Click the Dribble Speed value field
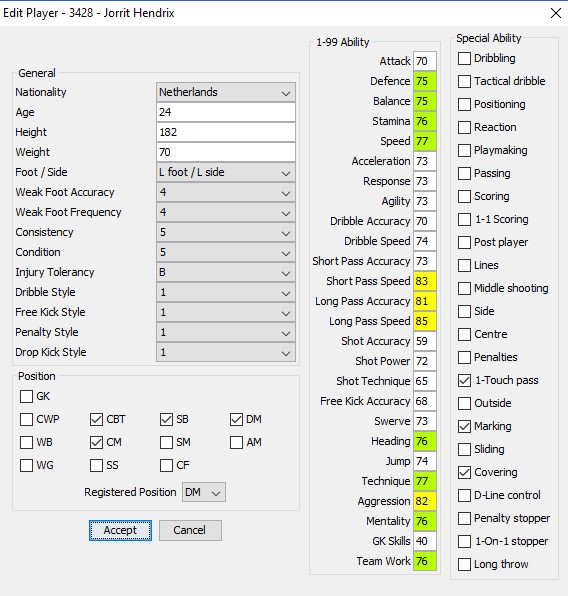Viewport: 568px width, 596px height. click(x=425, y=241)
